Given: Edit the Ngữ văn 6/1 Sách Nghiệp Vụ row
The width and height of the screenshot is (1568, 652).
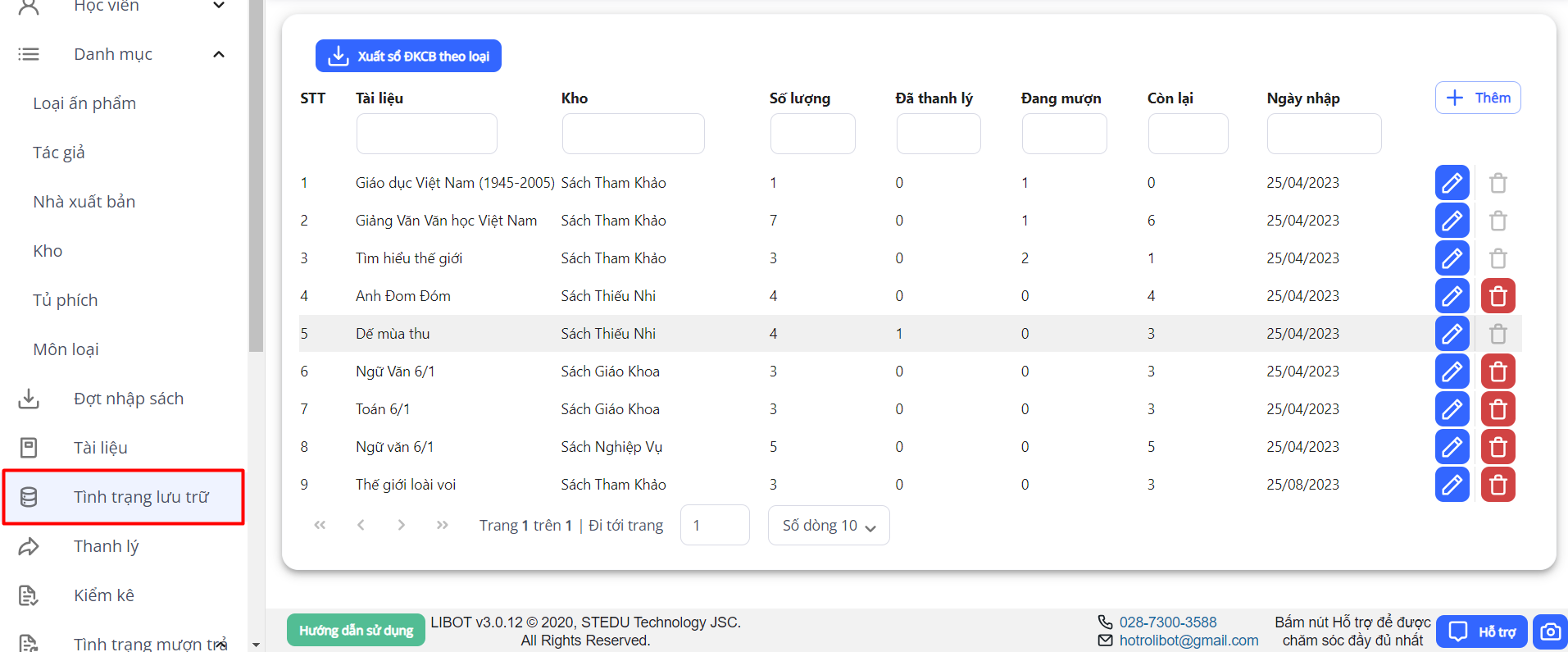Looking at the screenshot, I should pos(1451,447).
